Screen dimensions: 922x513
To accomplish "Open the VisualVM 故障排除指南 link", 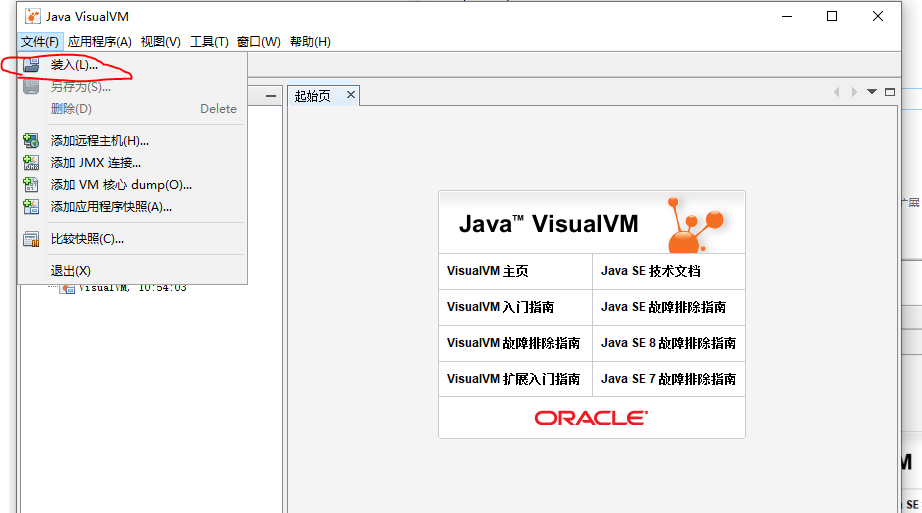I will [513, 343].
